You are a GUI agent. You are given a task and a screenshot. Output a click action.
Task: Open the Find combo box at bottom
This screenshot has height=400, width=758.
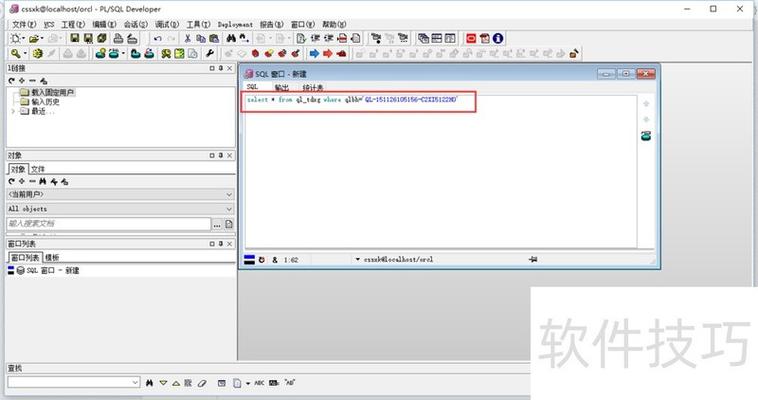[135, 382]
